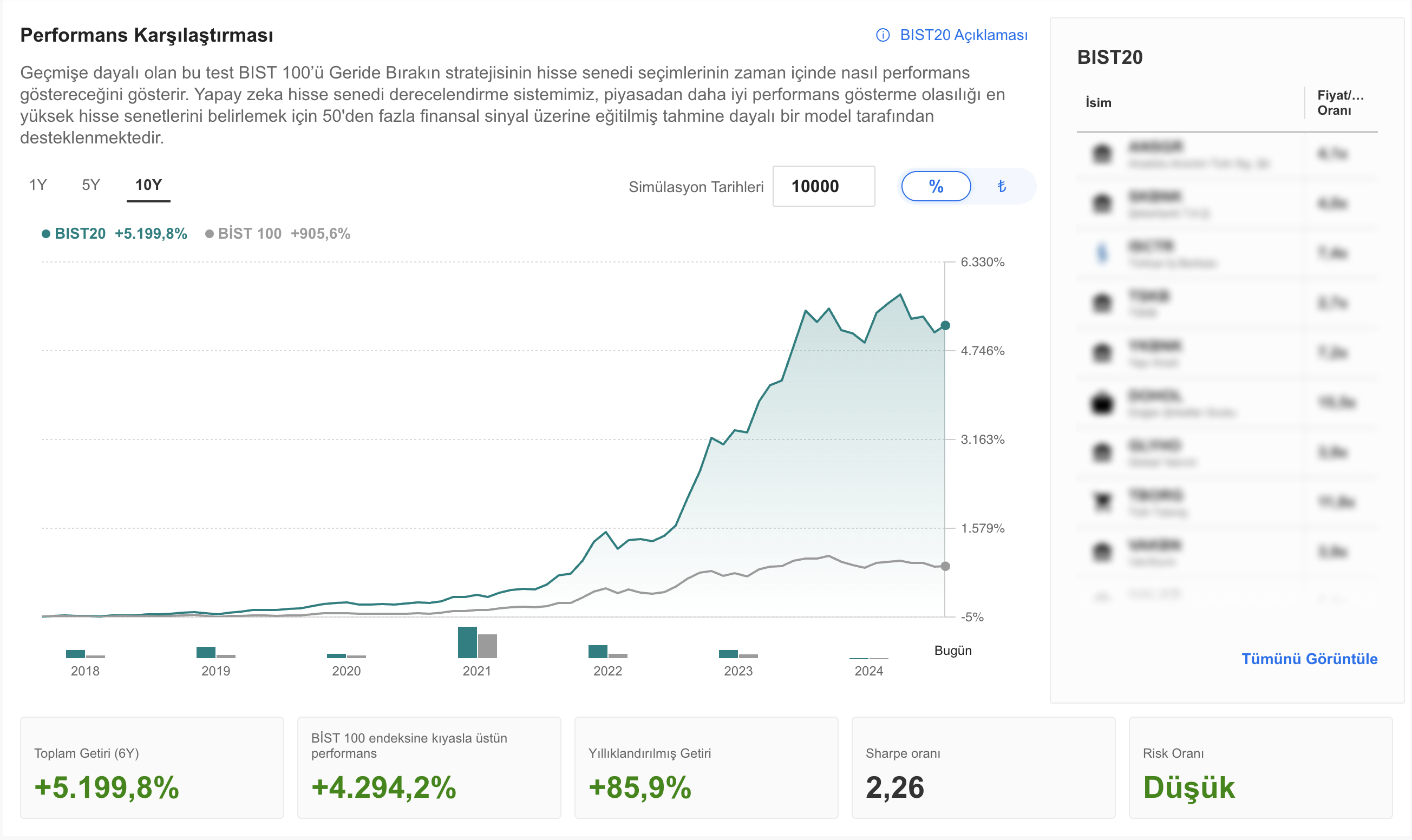Viewport: 1412px width, 840px height.
Task: Click the İsim column header
Action: pyautogui.click(x=1099, y=102)
